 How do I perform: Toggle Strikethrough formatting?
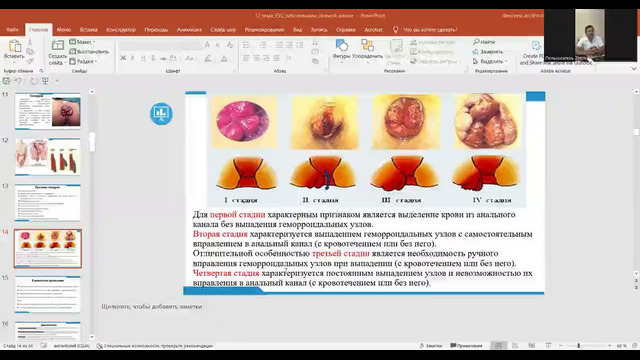pos(163,58)
